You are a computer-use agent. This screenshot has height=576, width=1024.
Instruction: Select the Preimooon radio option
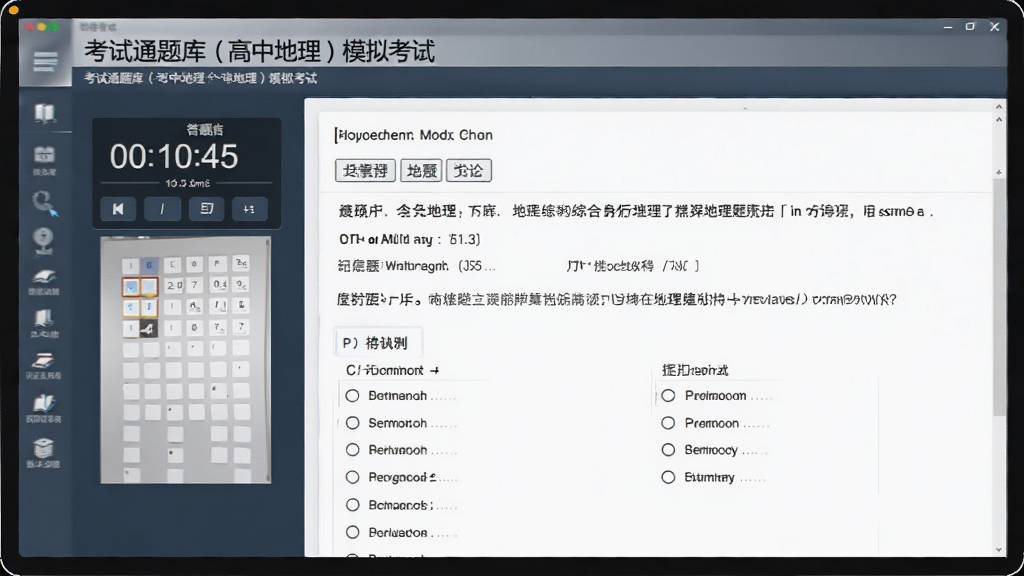[668, 396]
